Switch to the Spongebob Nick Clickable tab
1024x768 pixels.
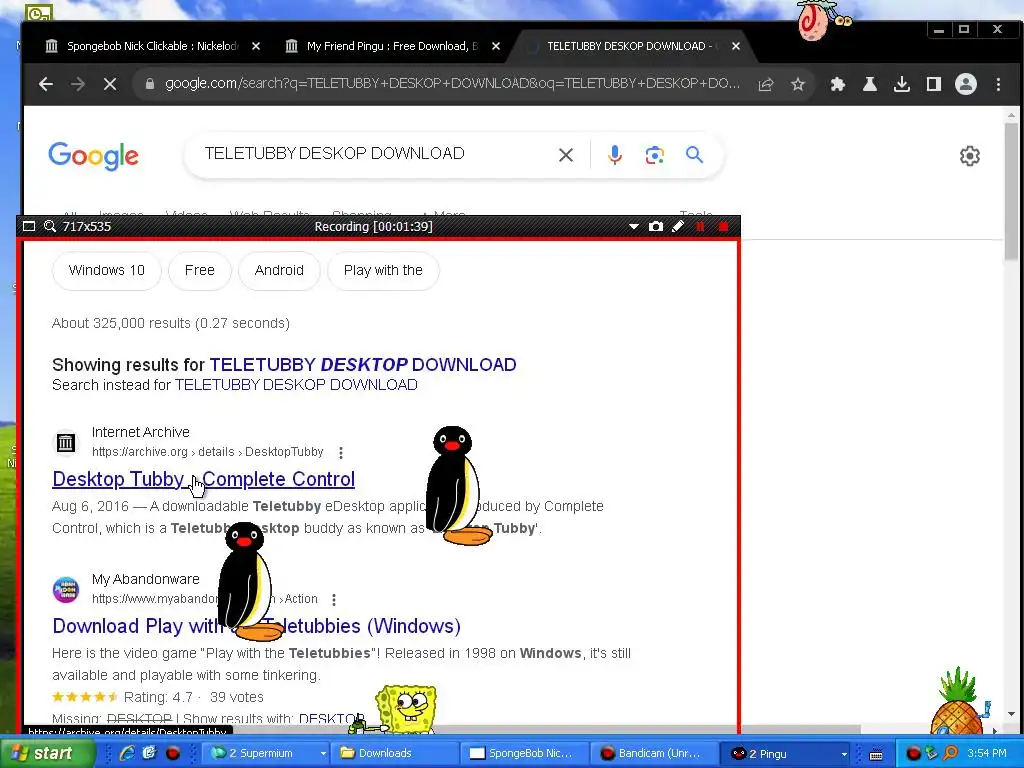152,46
